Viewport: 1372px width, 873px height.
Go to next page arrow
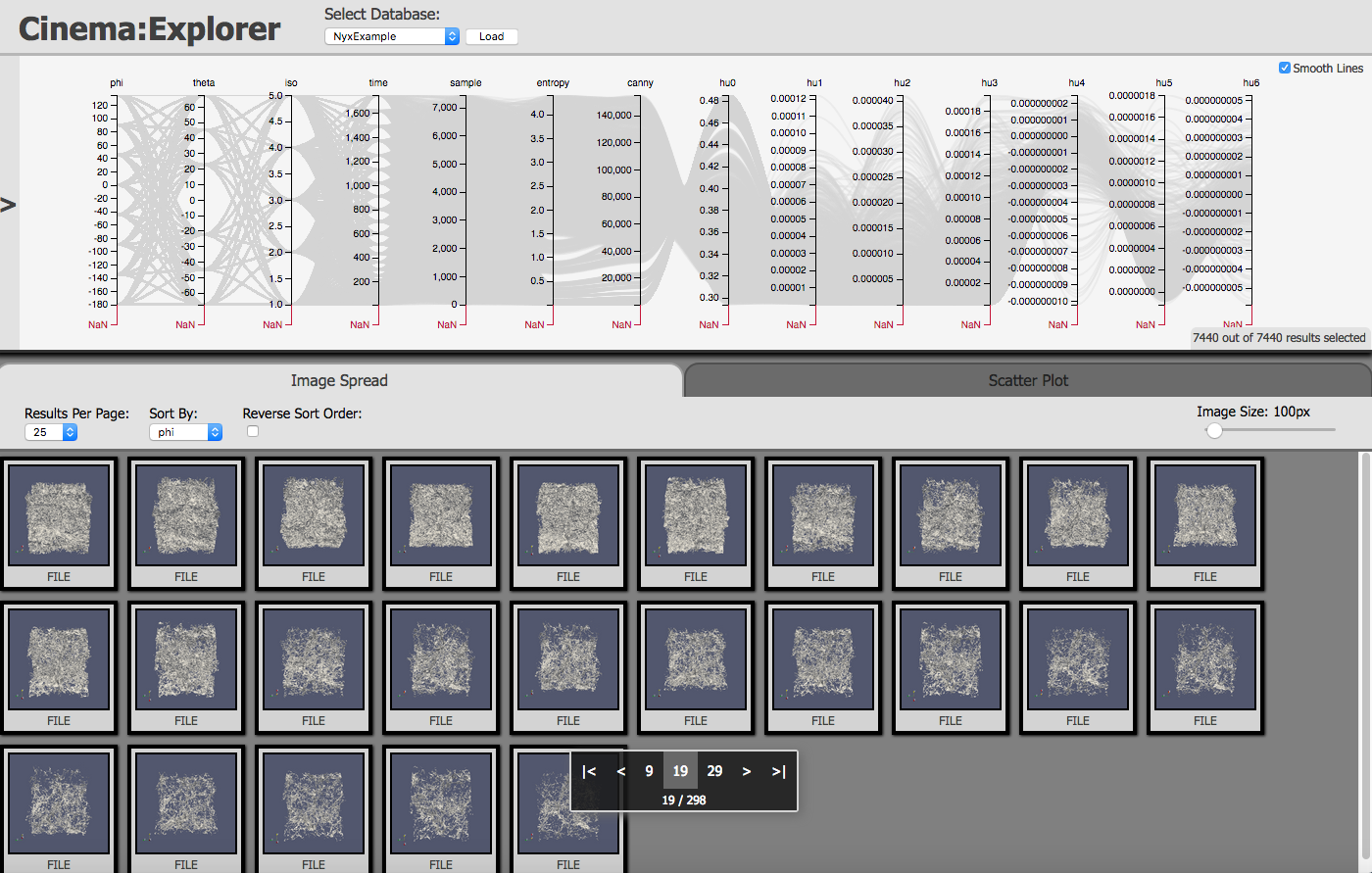tap(747, 771)
